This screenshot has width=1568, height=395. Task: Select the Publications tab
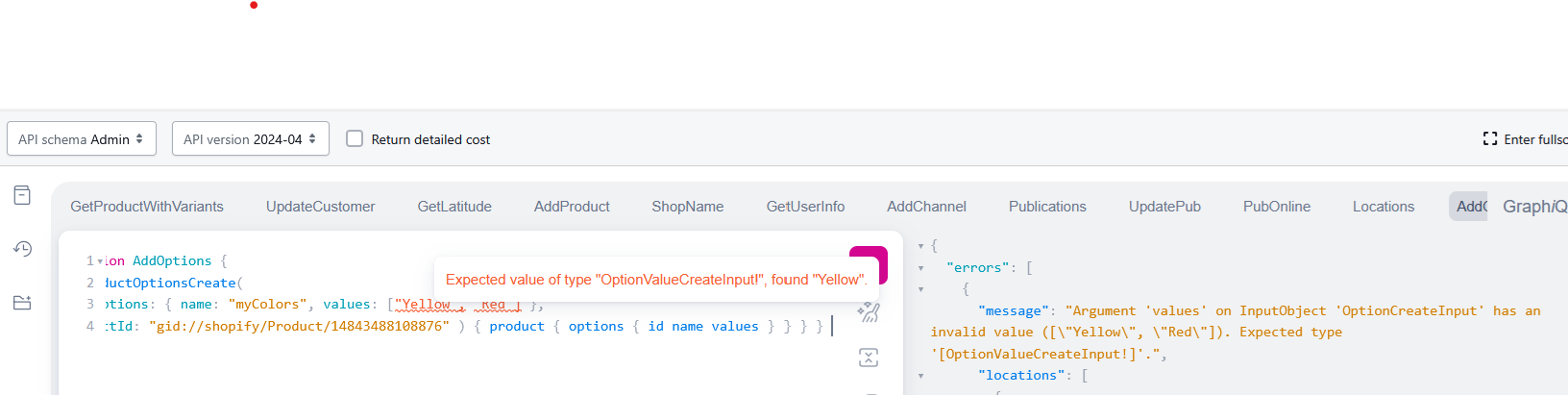coord(1047,207)
